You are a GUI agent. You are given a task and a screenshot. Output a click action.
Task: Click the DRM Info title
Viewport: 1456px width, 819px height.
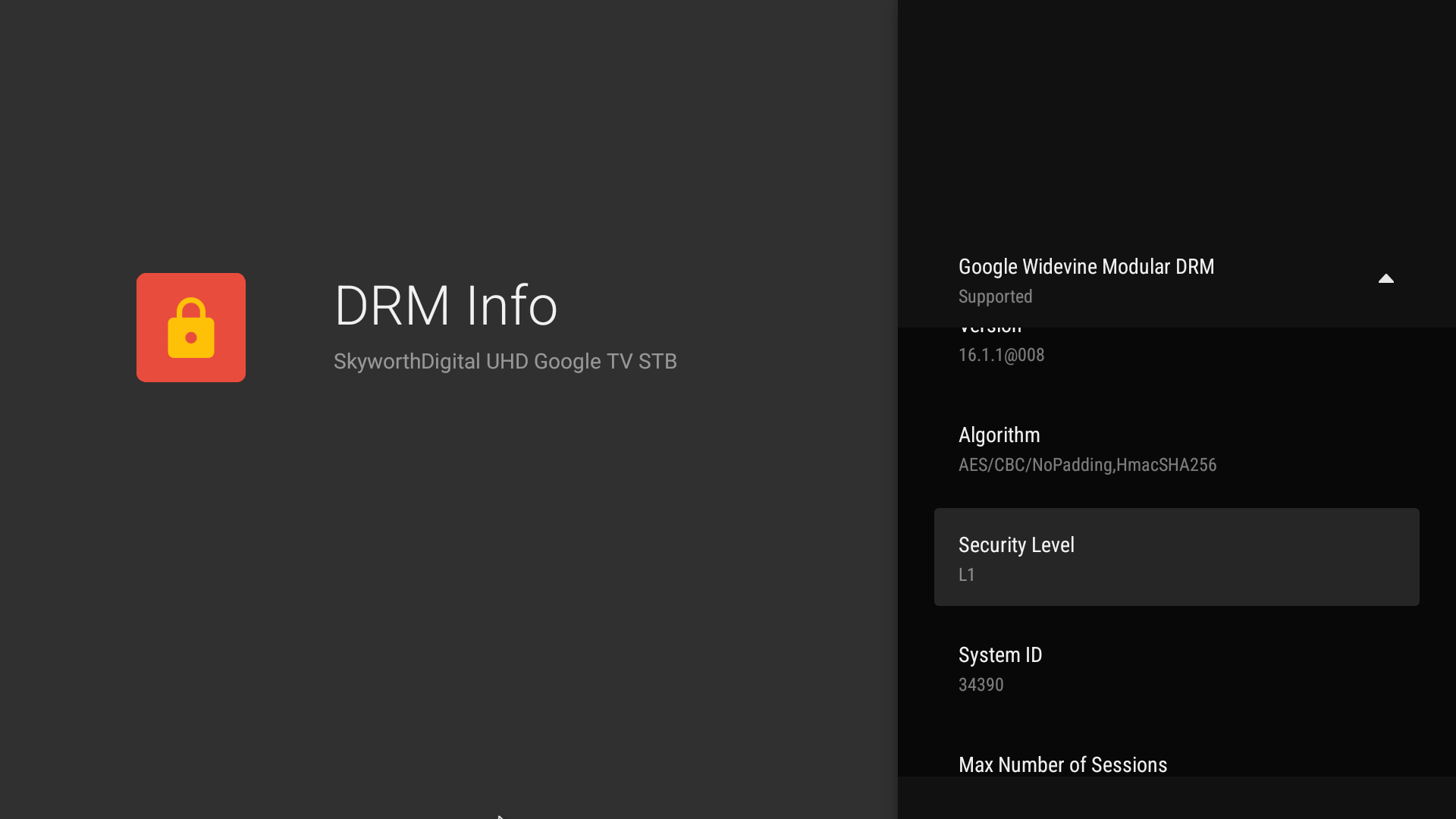pyautogui.click(x=446, y=306)
